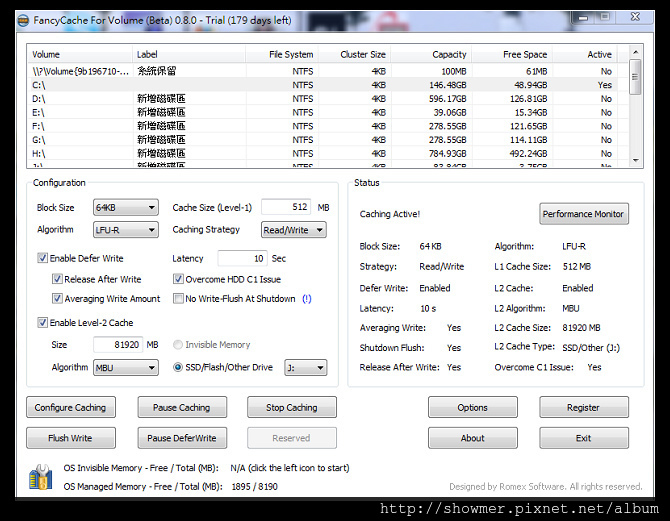Click the 596.17GB capacity cell

(x=447, y=99)
